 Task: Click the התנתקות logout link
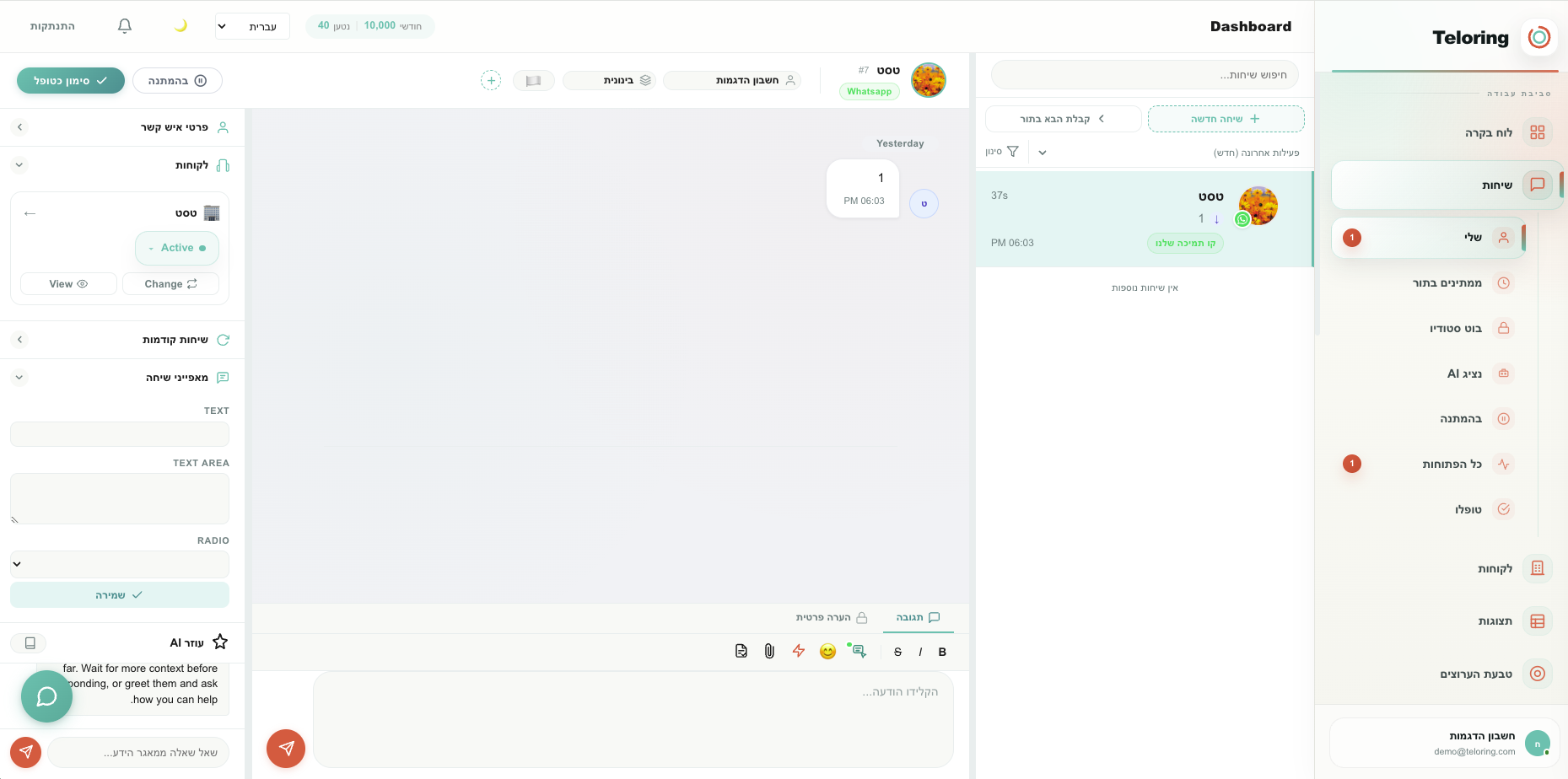click(52, 26)
